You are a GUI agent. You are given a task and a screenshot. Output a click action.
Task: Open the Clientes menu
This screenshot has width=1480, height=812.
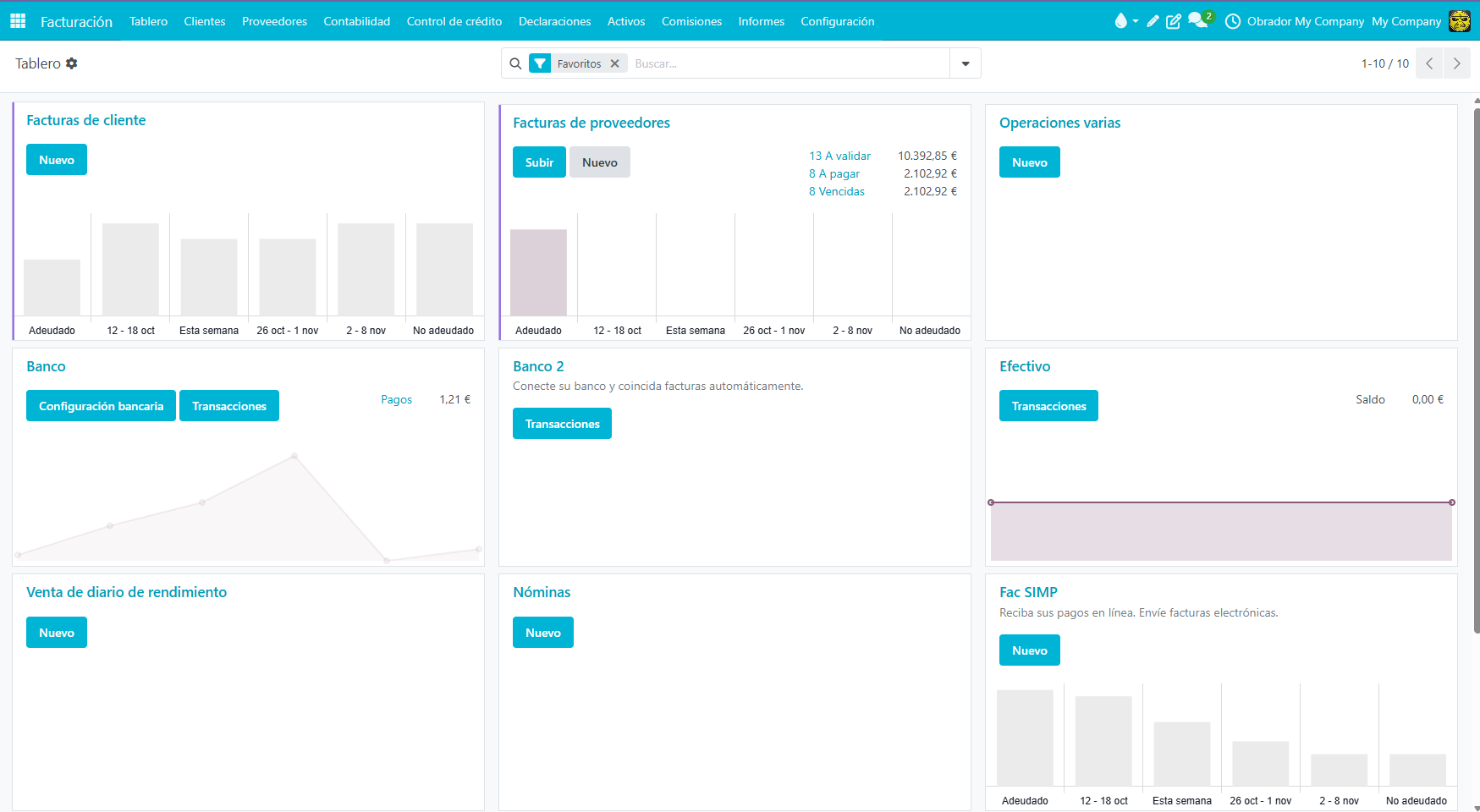click(205, 21)
